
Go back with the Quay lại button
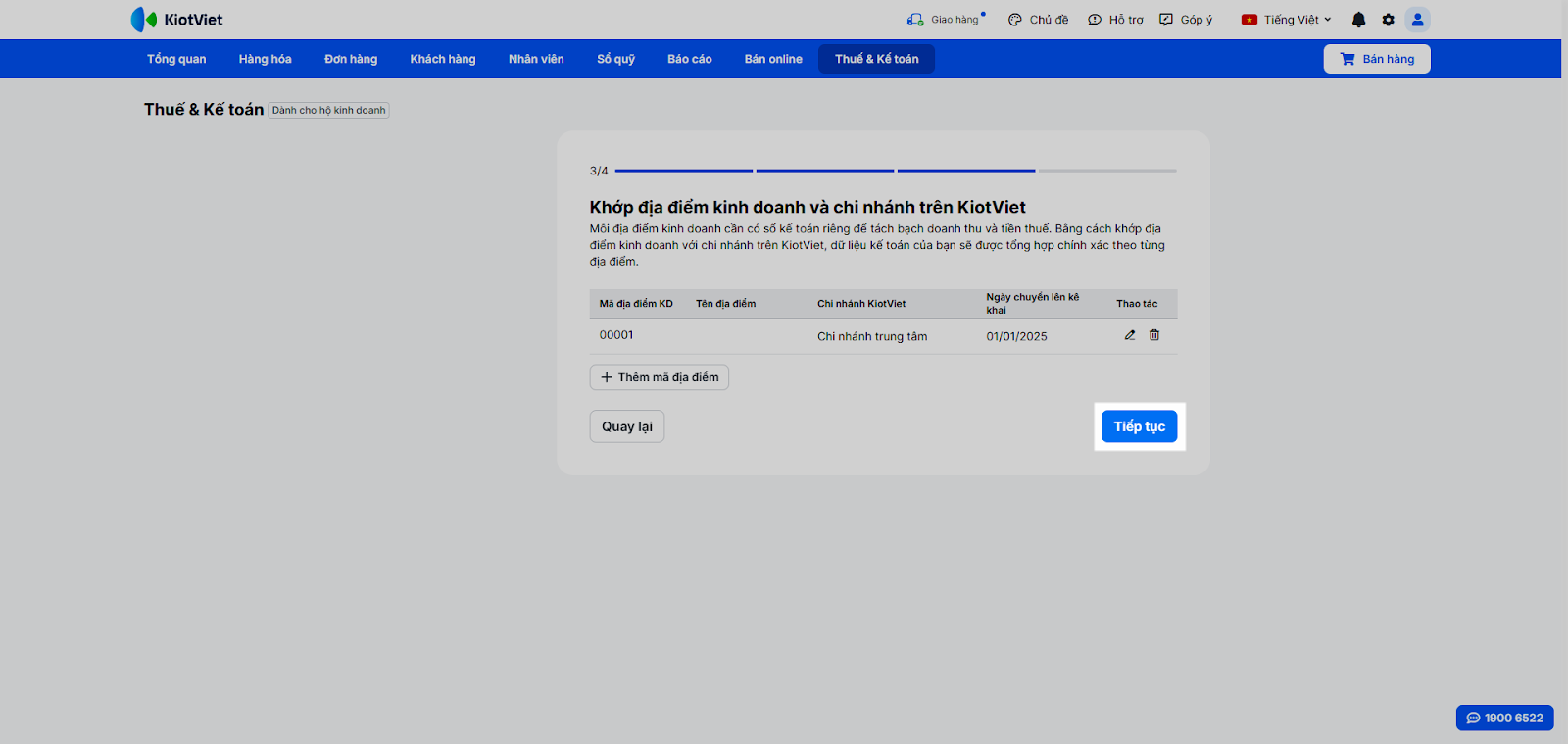627,426
